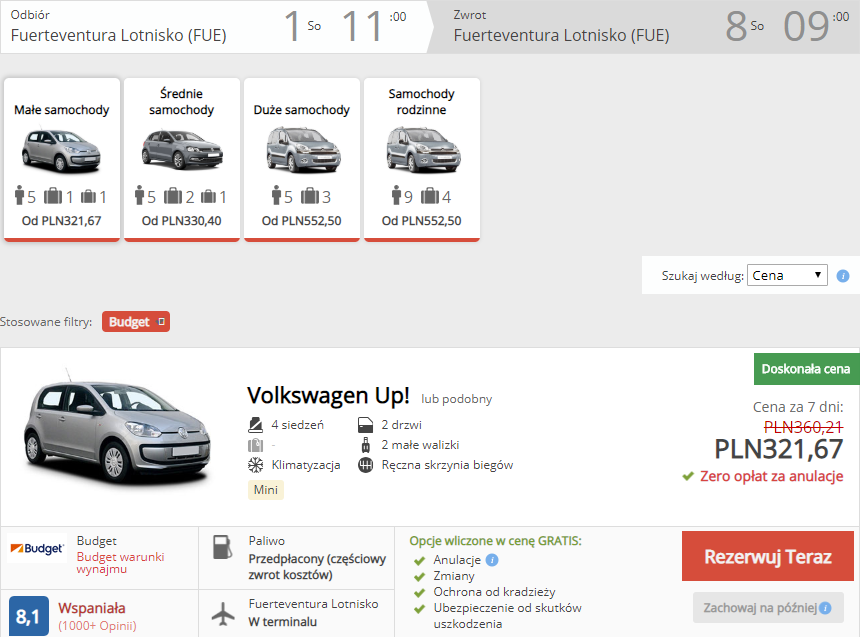Open the Szukaj według sort dropdown
Viewport: 860px width, 637px height.
[x=787, y=275]
